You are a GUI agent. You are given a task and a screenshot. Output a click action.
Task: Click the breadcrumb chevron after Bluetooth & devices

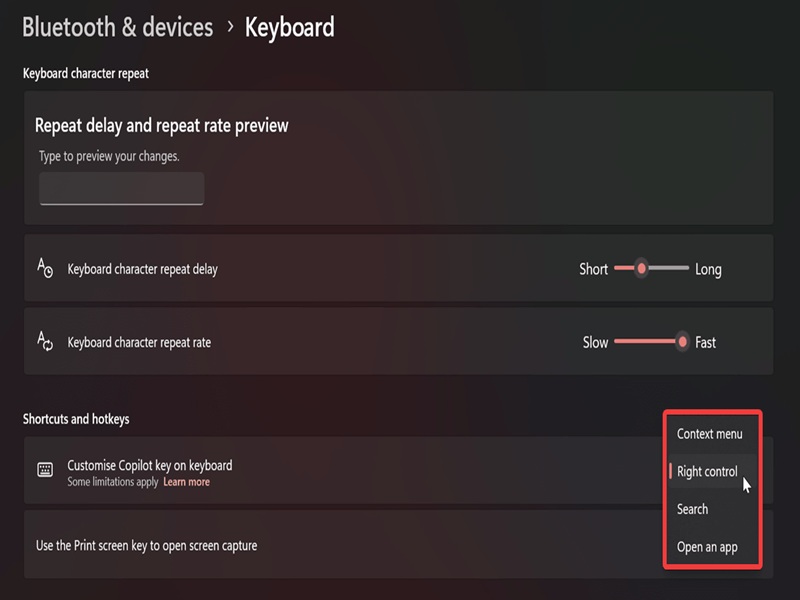pyautogui.click(x=231, y=26)
